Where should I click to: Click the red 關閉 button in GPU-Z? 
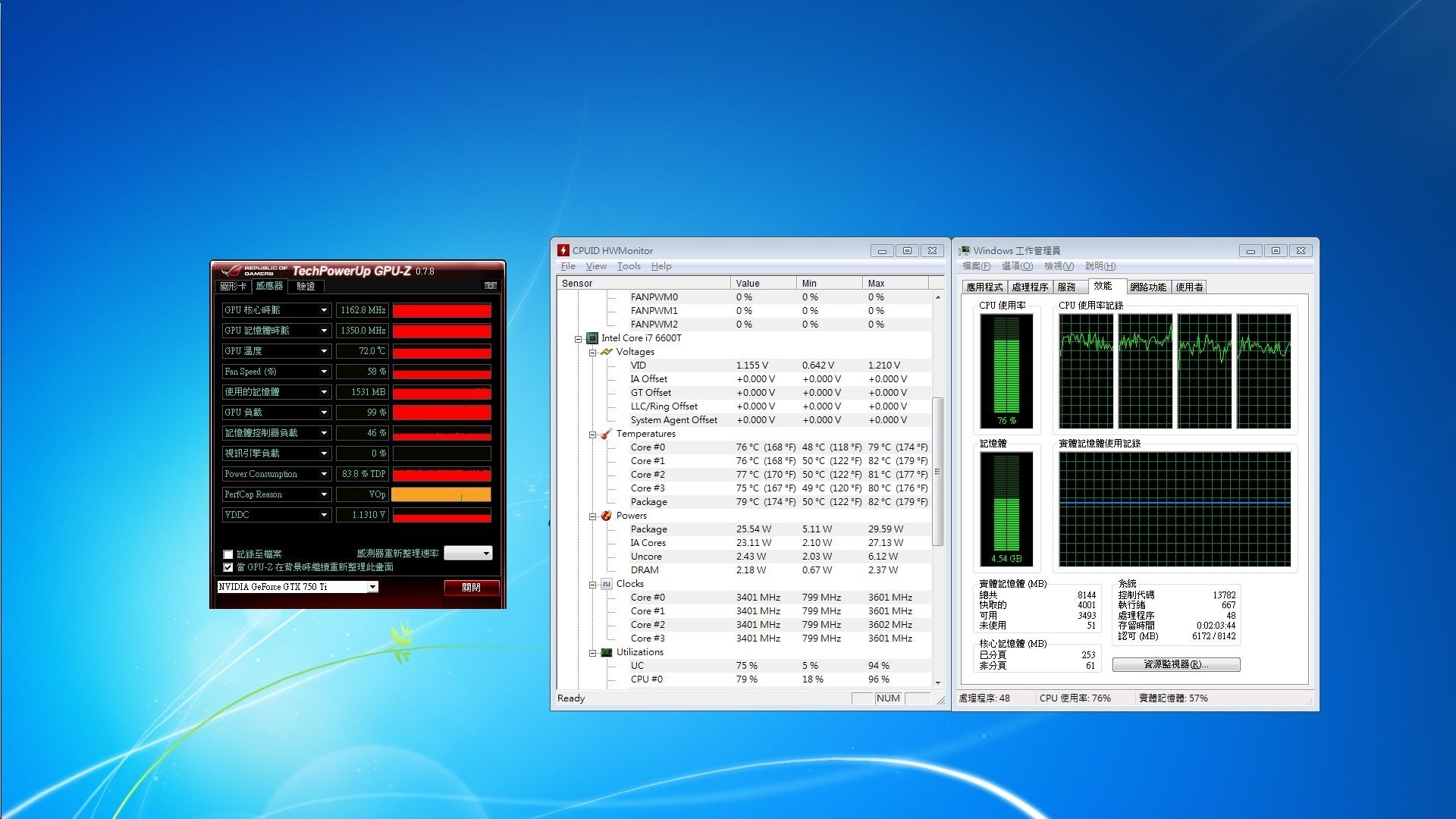472,588
